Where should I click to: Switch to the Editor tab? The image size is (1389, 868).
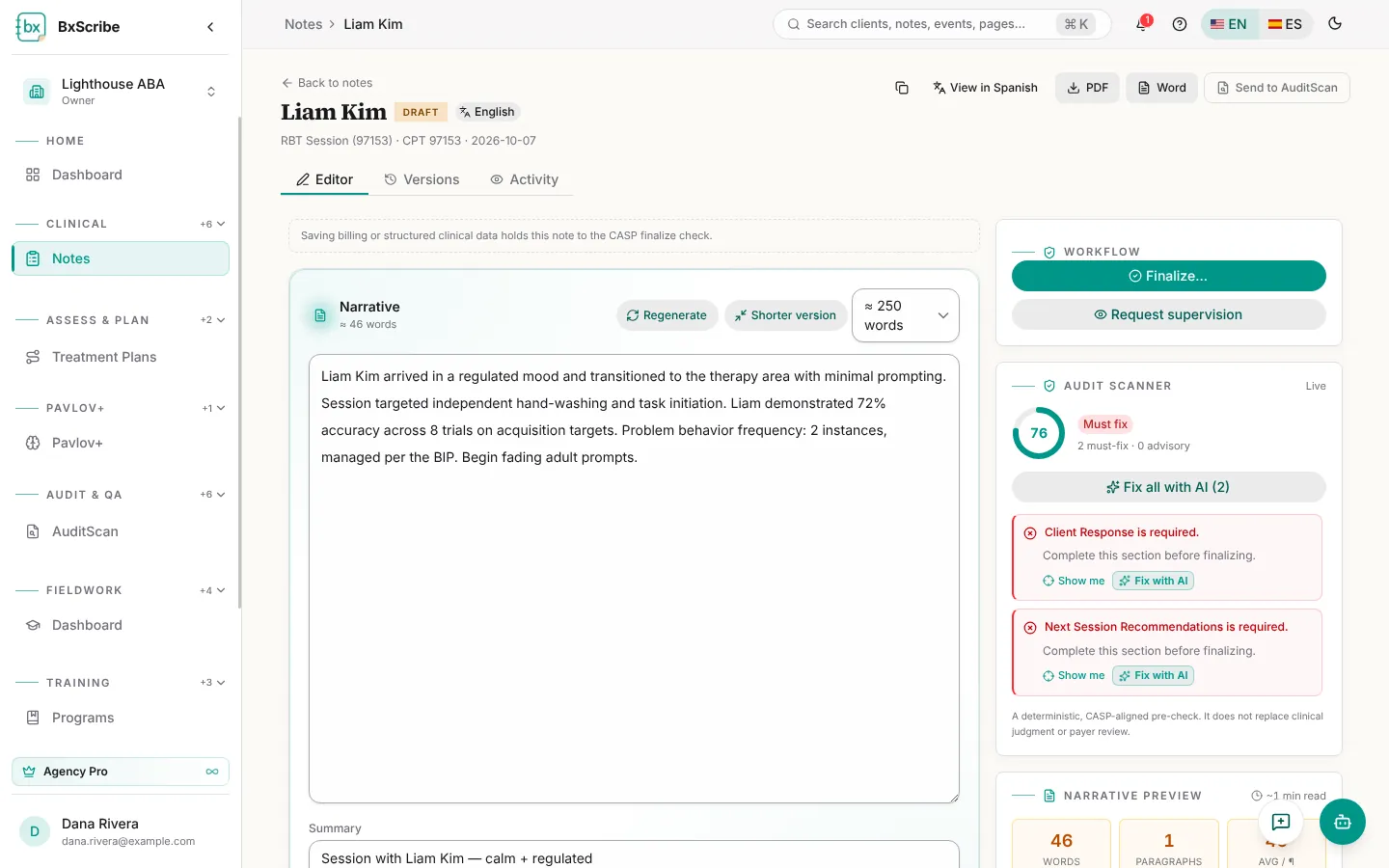click(x=324, y=179)
